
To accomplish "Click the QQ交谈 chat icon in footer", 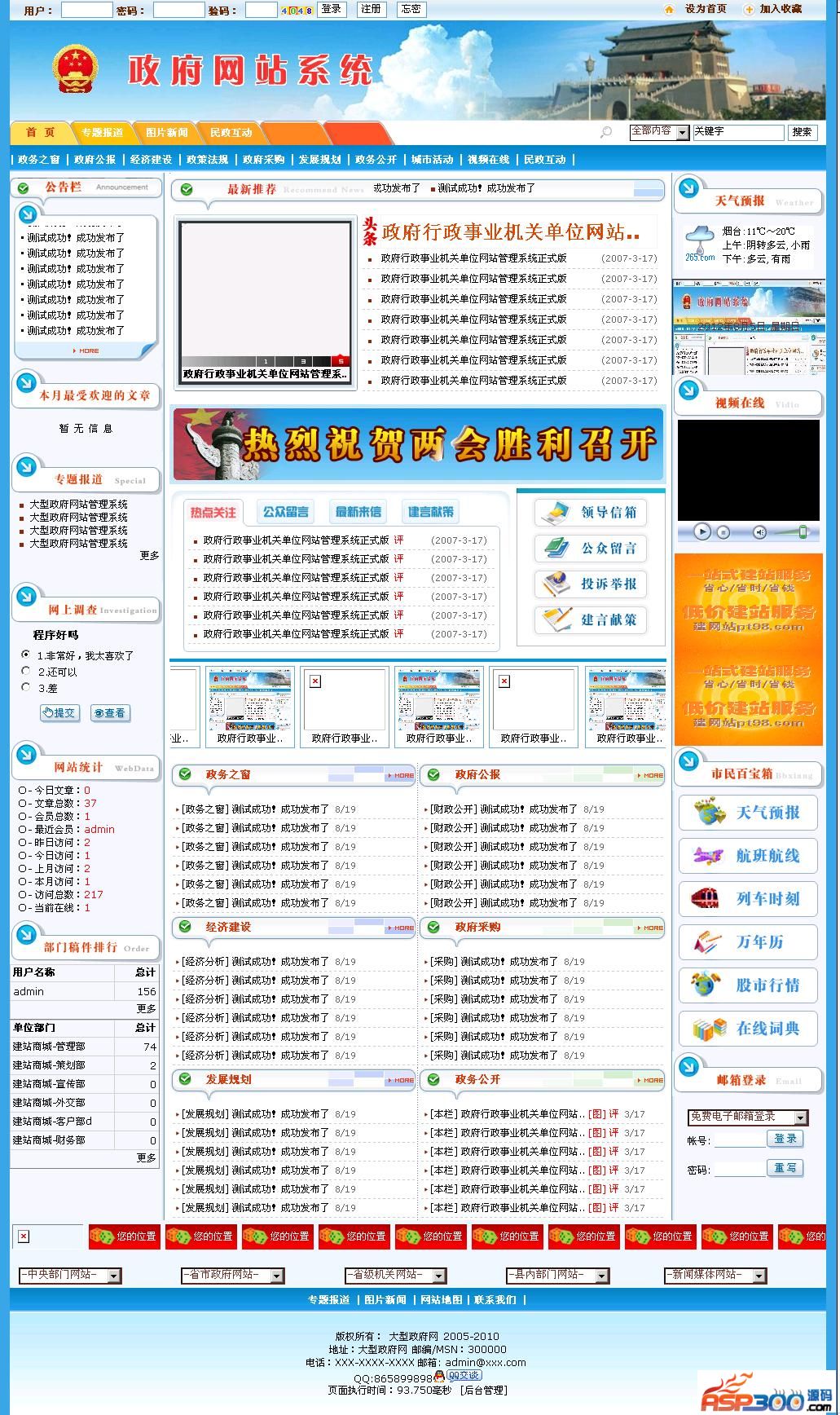I will [x=464, y=1376].
